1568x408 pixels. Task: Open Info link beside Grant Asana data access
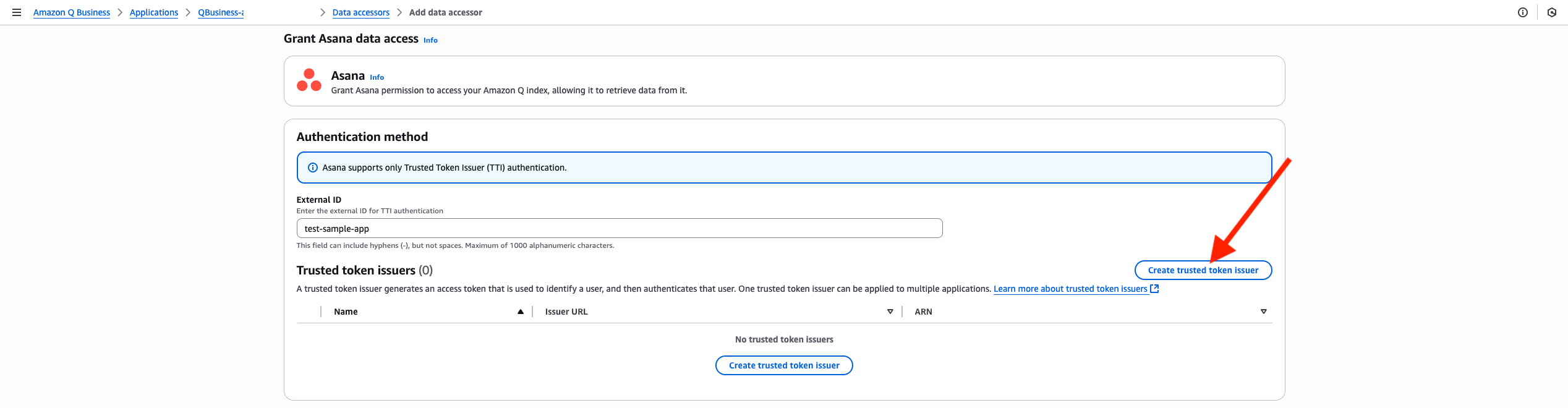(430, 40)
